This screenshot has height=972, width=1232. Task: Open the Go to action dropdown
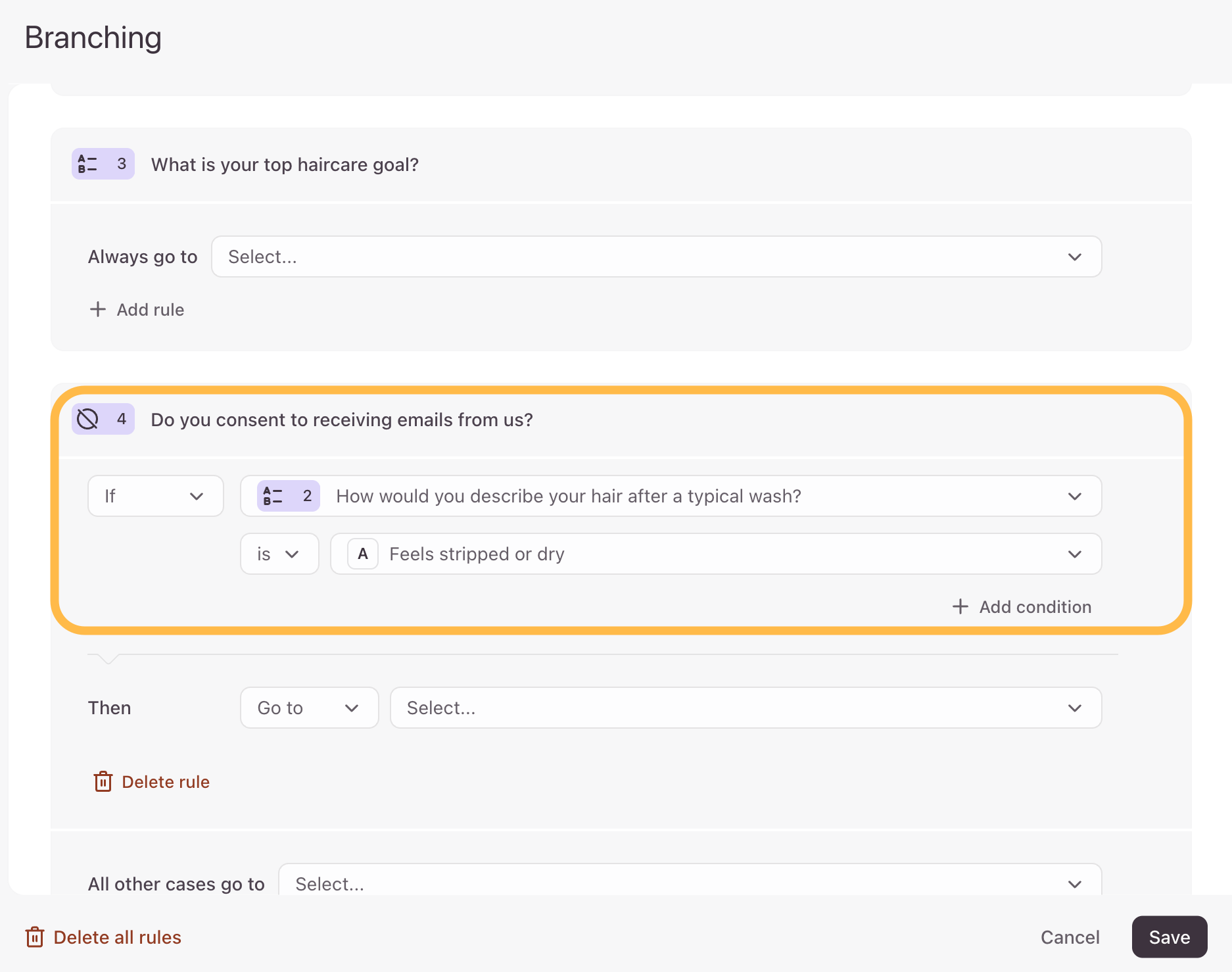coord(309,708)
